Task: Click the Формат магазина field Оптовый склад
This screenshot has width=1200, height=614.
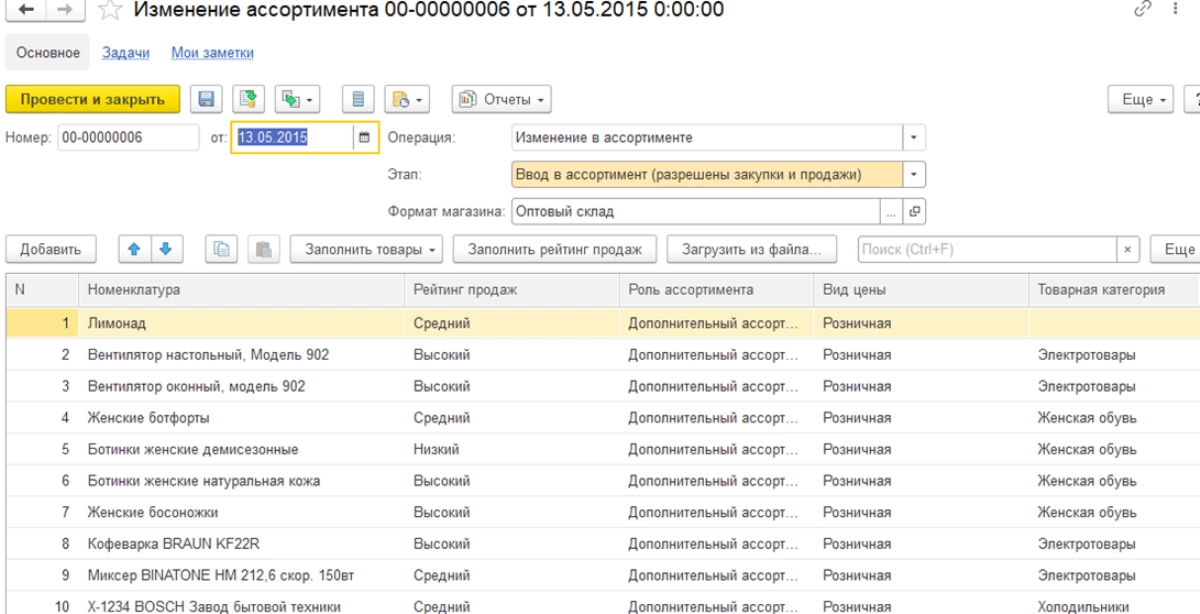Action: (696, 212)
